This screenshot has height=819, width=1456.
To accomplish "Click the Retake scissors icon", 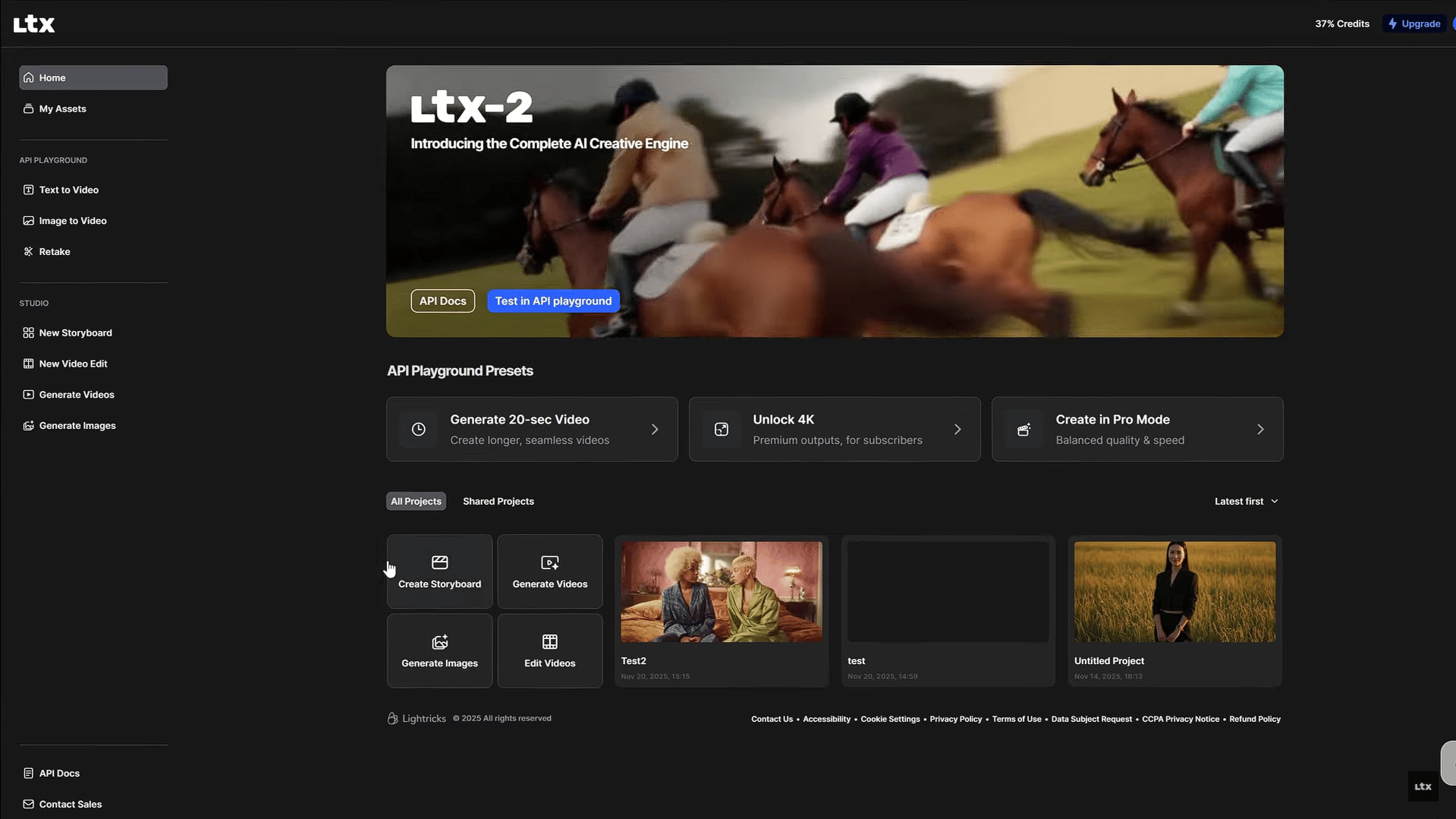I will (x=29, y=252).
